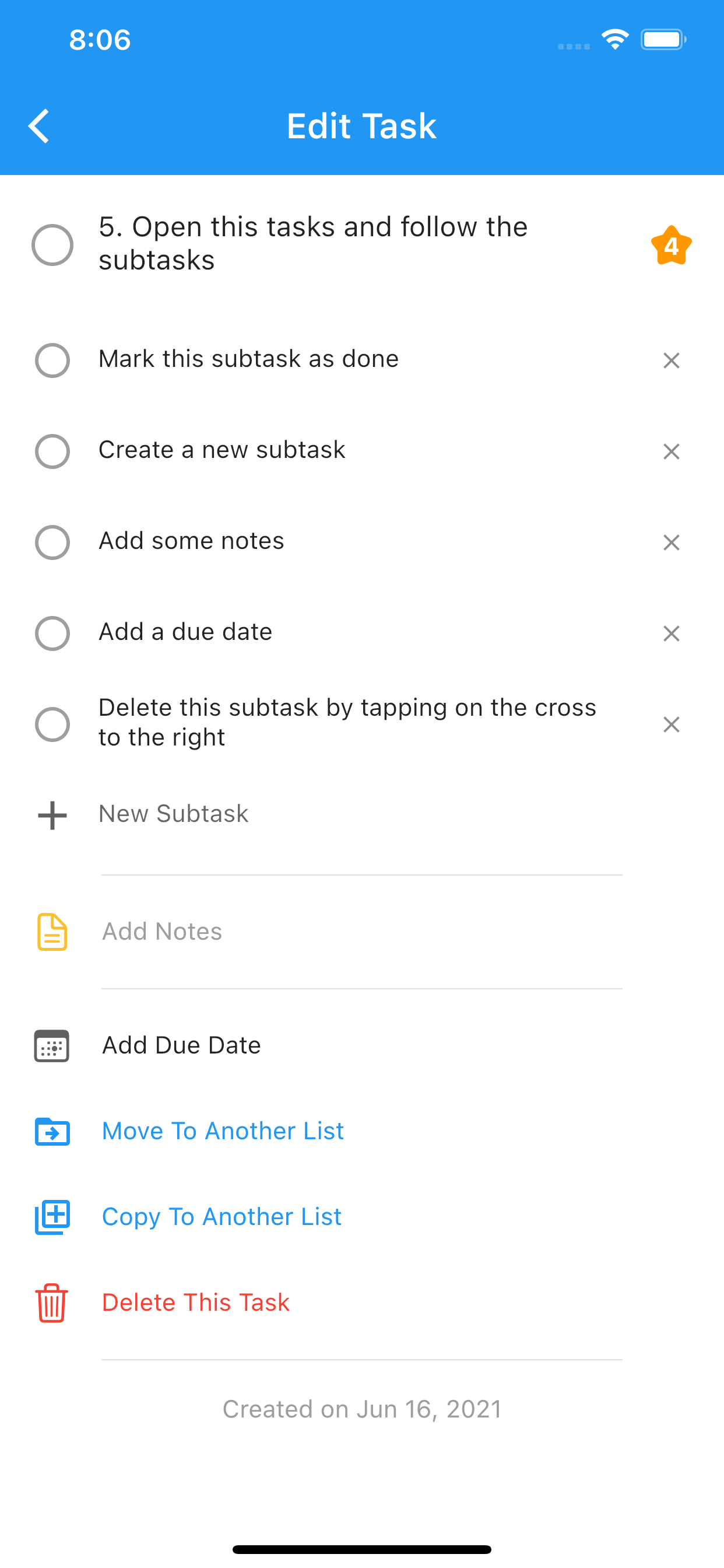
Task: Tap the red trash can icon
Action: pyautogui.click(x=52, y=1303)
